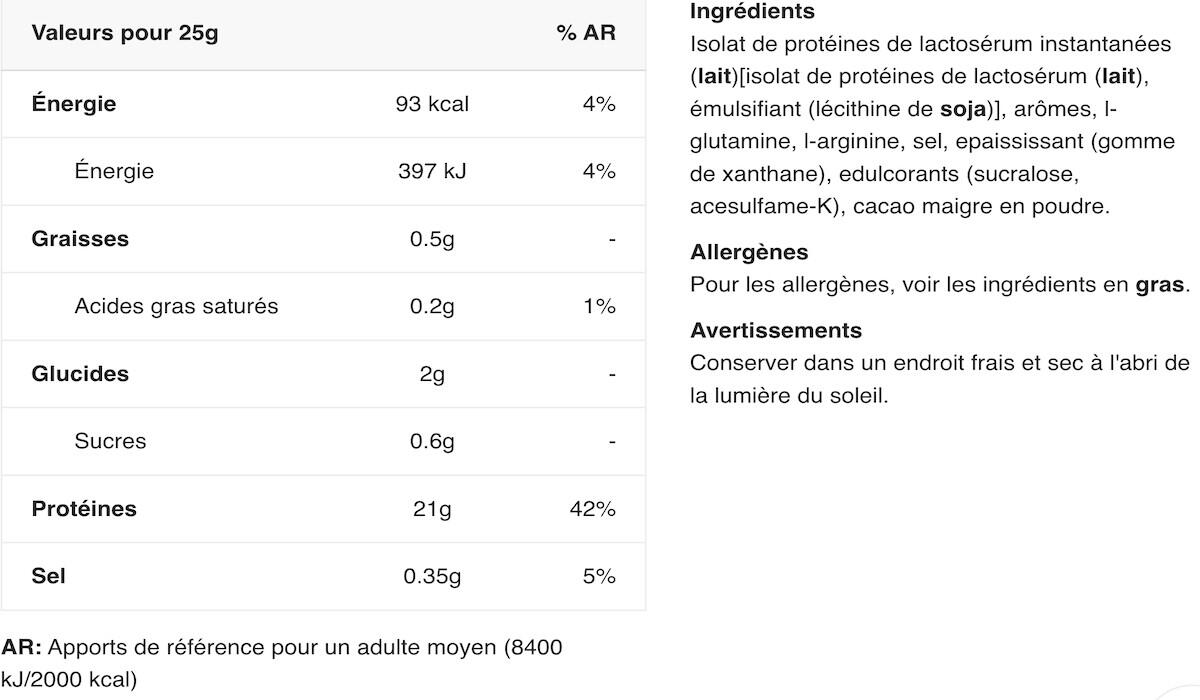Click the "0.35g" salt value
Image resolution: width=1200 pixels, height=700 pixels.
432,576
